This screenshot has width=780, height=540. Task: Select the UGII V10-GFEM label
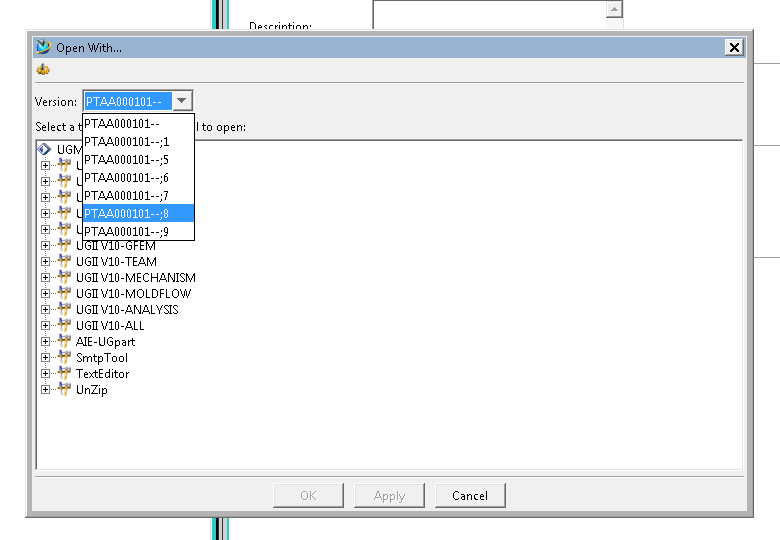point(116,246)
